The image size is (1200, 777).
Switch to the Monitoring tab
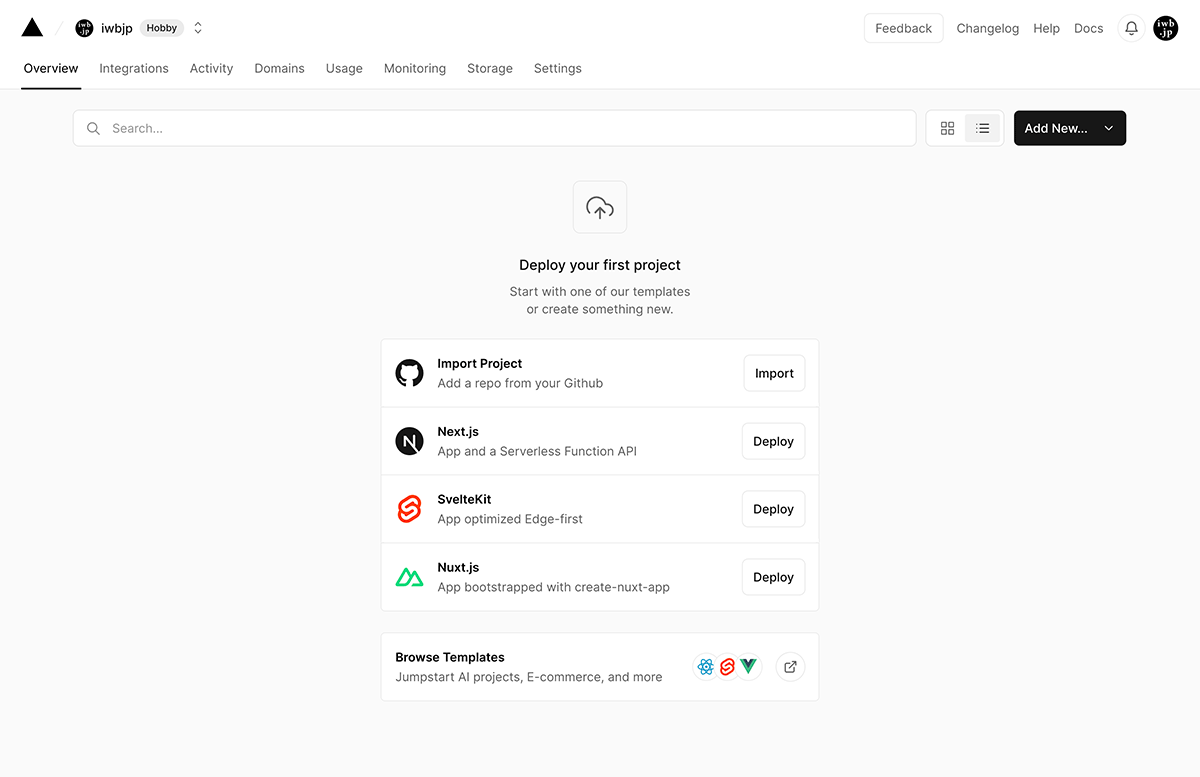coord(415,68)
